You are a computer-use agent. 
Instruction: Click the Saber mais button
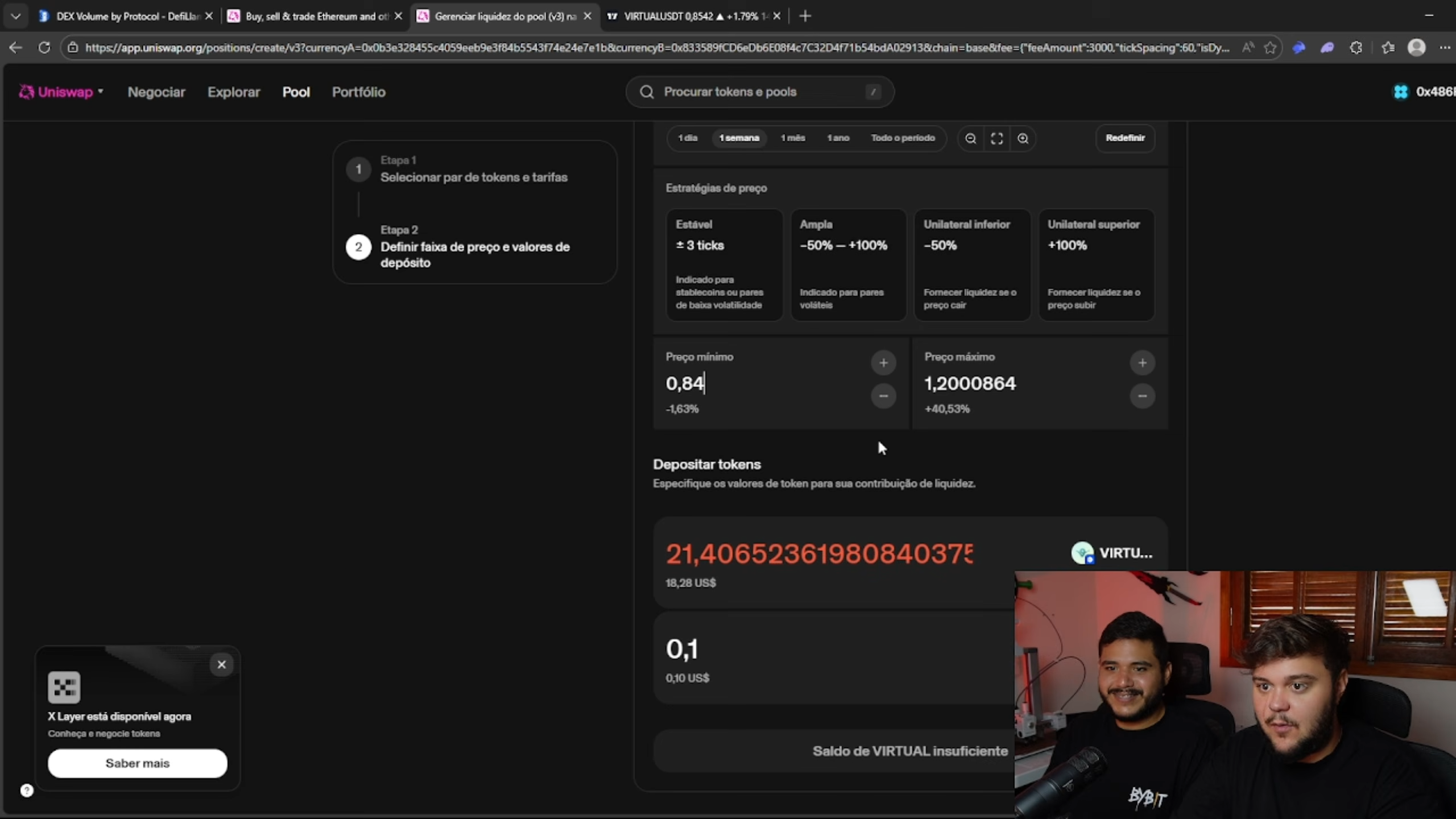pos(138,763)
